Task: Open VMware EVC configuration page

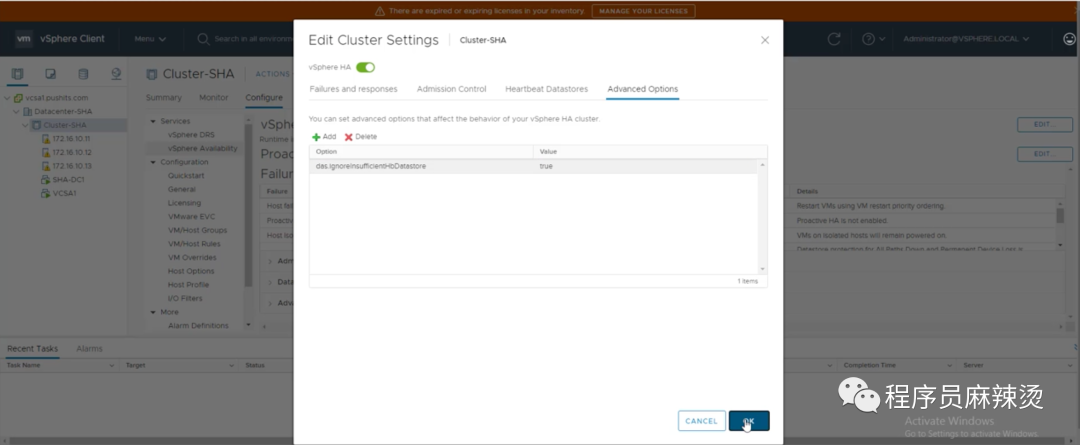Action: coord(191,216)
